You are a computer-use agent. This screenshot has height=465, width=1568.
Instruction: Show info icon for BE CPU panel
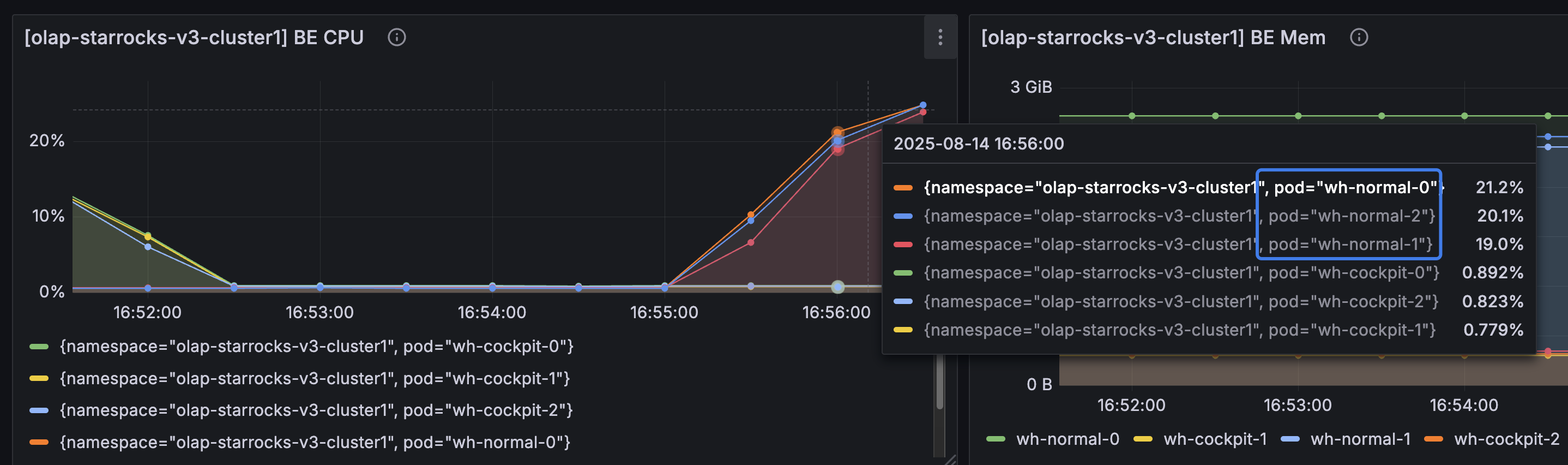[397, 37]
